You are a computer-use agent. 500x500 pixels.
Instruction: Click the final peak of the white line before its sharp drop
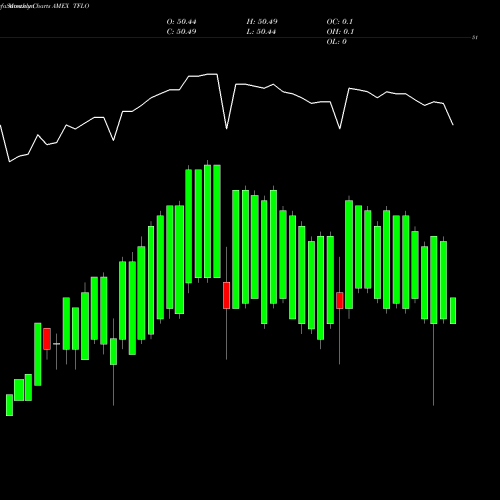click(217, 74)
